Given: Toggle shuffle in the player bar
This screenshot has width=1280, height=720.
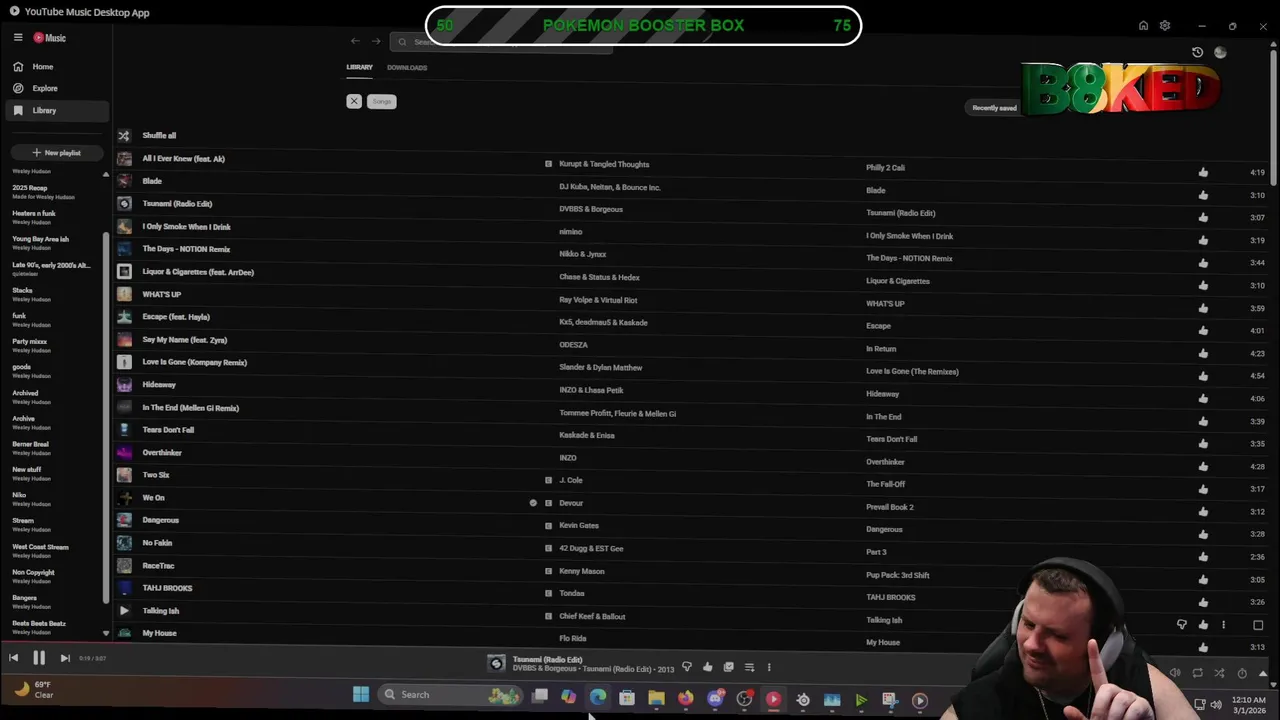Looking at the screenshot, I should 1219,673.
